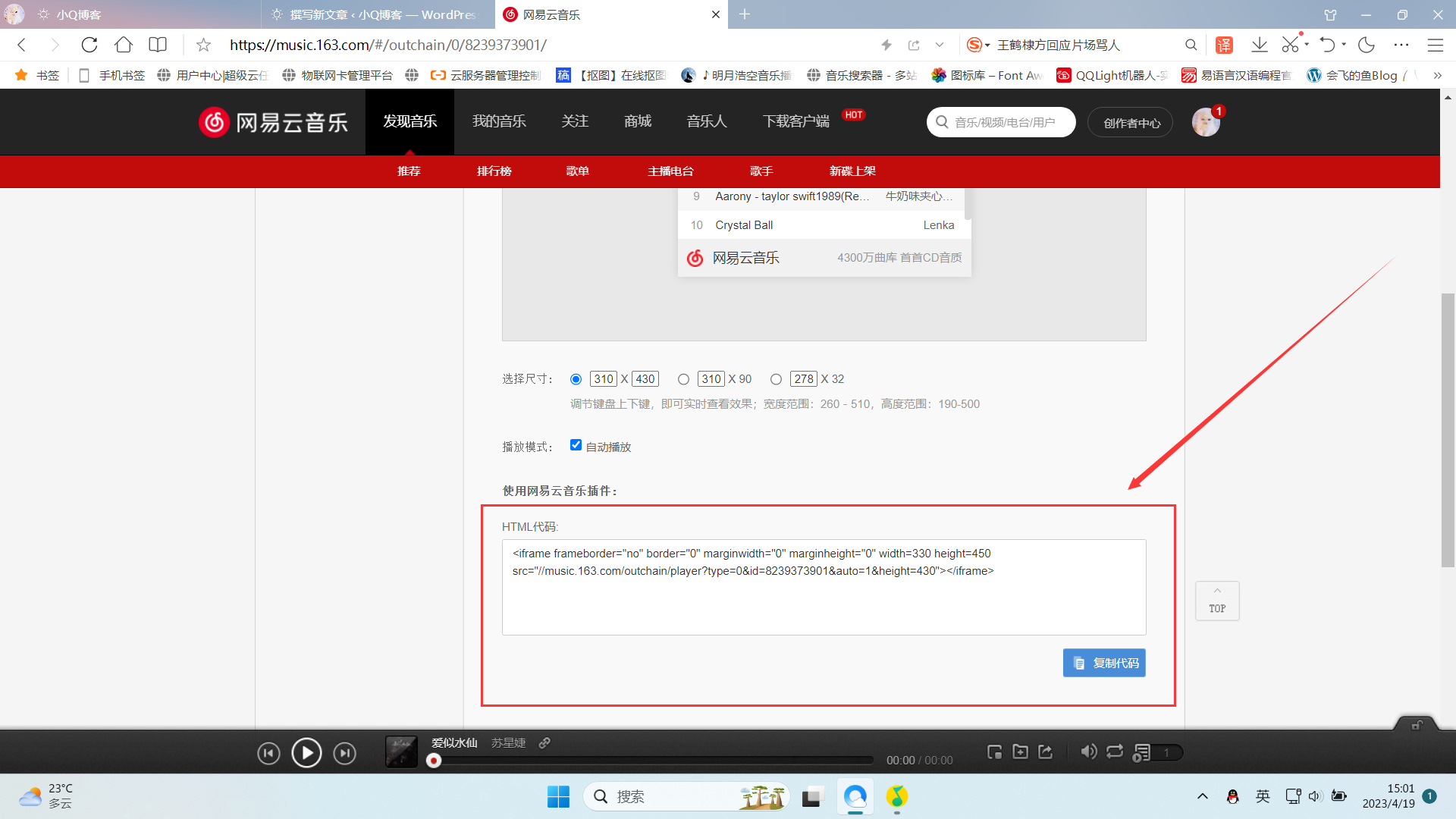This screenshot has width=1456, height=819.
Task: Select 278 X 32 size option
Action: click(x=776, y=379)
